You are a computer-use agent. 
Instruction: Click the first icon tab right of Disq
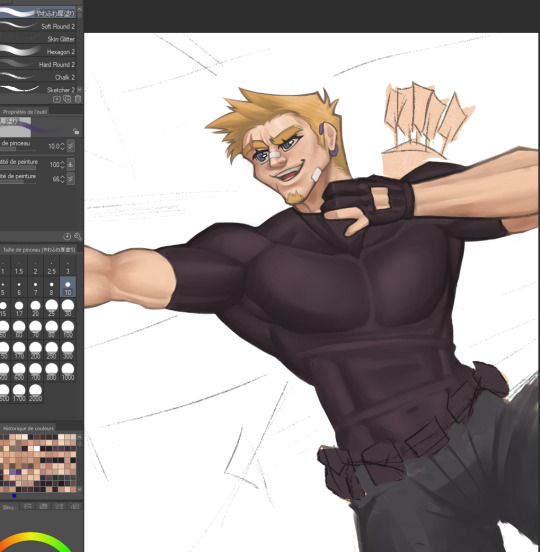tap(27, 506)
